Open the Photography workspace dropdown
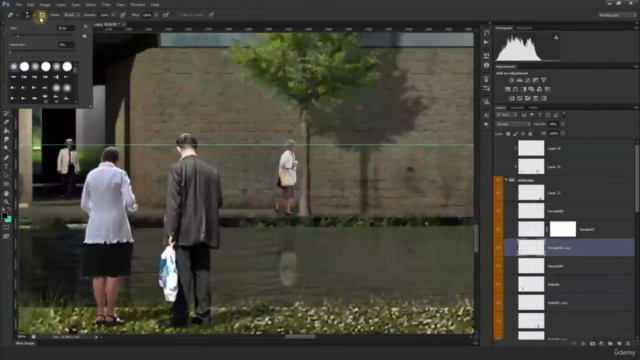 [x=618, y=15]
